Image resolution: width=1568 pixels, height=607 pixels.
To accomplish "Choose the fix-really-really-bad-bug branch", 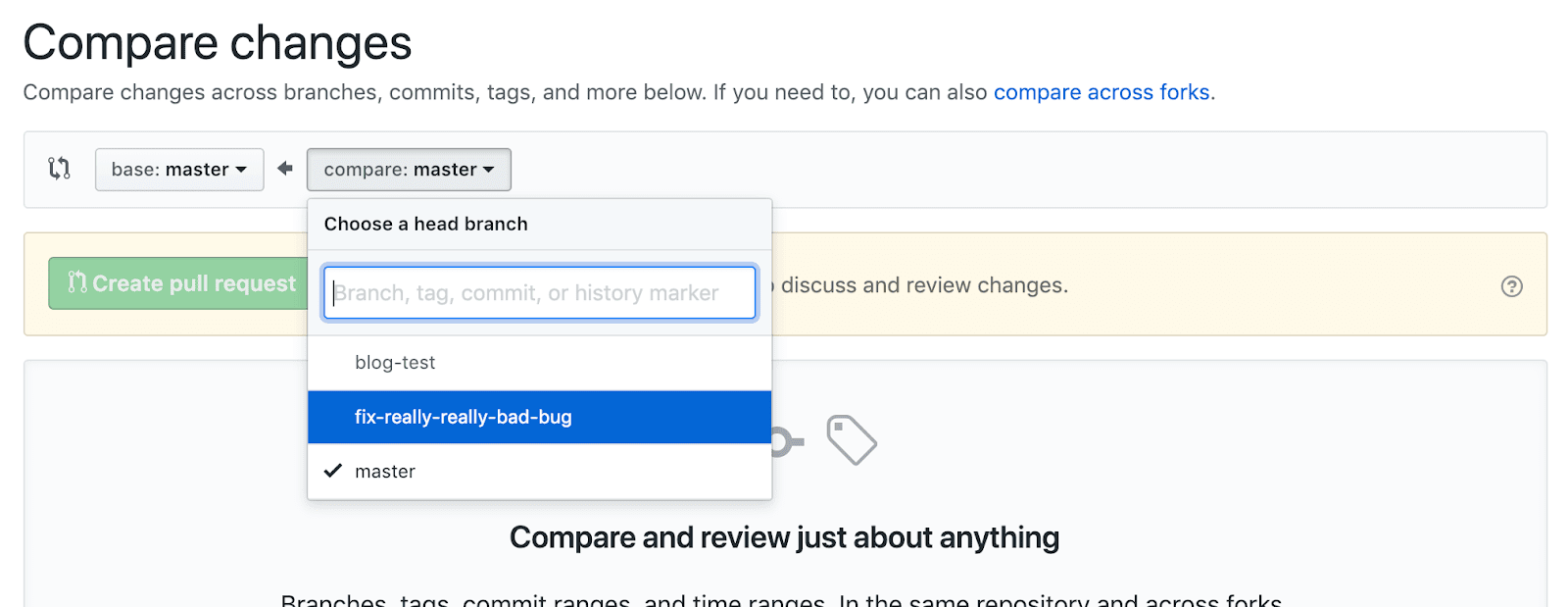I will (x=463, y=417).
